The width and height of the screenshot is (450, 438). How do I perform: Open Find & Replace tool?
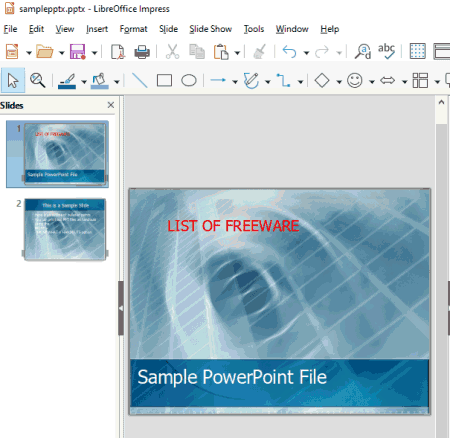point(362,52)
